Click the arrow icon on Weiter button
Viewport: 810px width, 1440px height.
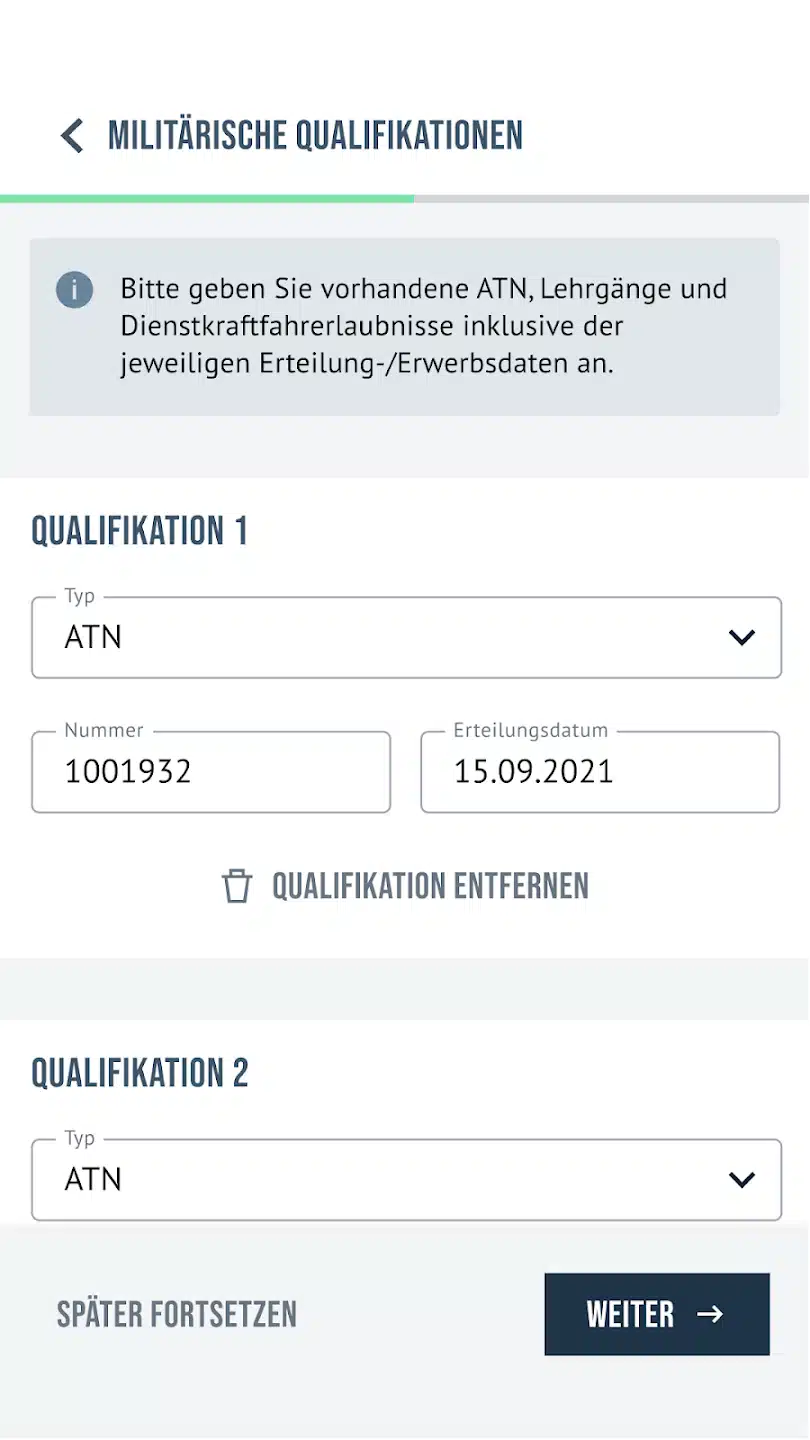tap(710, 1314)
